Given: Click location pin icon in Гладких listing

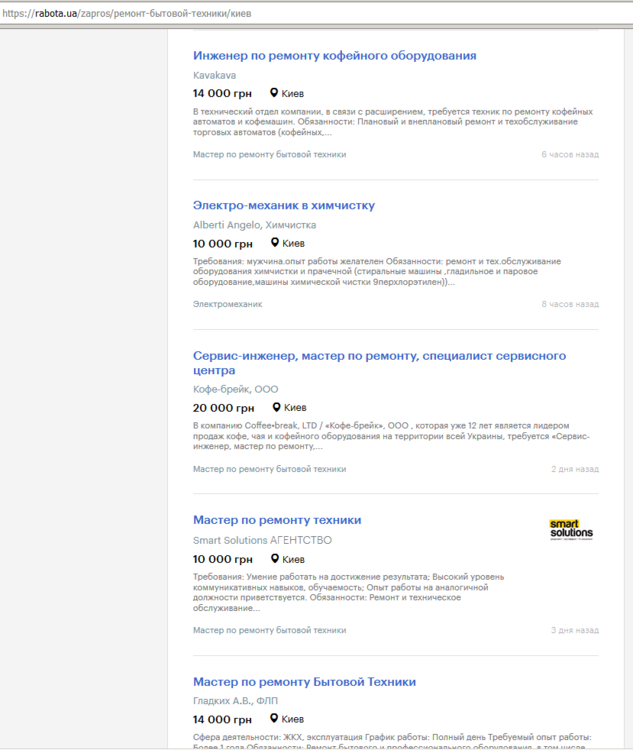Looking at the screenshot, I should click(x=274, y=718).
